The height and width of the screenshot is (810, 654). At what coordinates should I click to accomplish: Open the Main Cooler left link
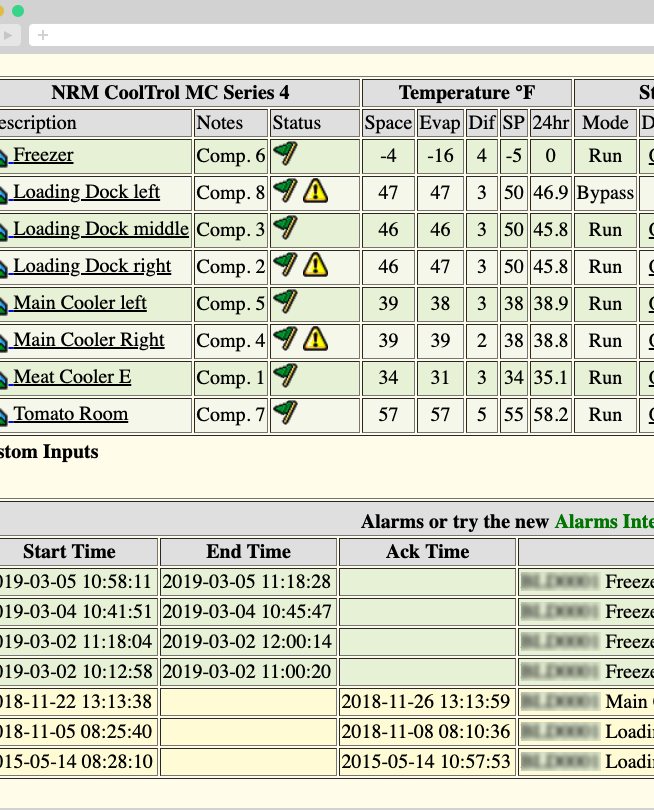pyautogui.click(x=80, y=303)
